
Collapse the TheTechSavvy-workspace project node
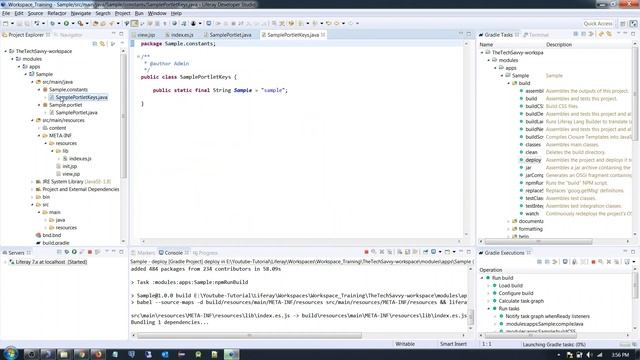[x=6, y=51]
